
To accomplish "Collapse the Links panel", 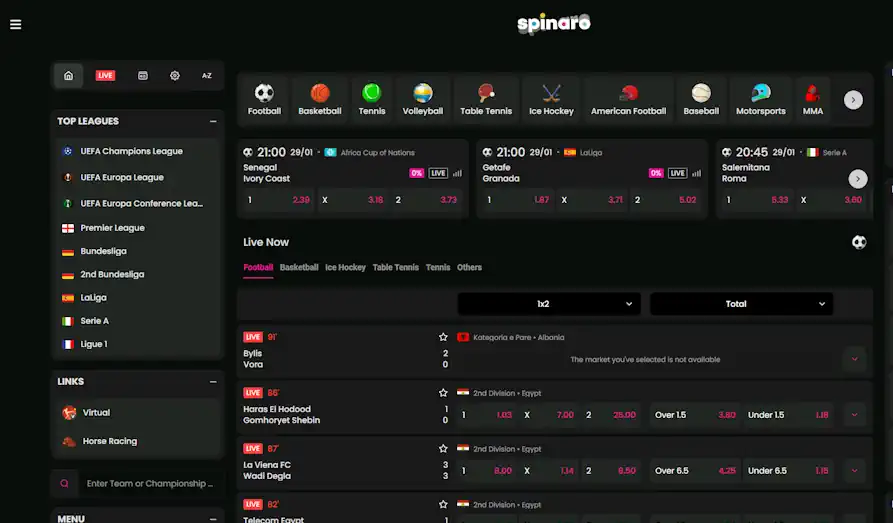I will click(x=213, y=382).
